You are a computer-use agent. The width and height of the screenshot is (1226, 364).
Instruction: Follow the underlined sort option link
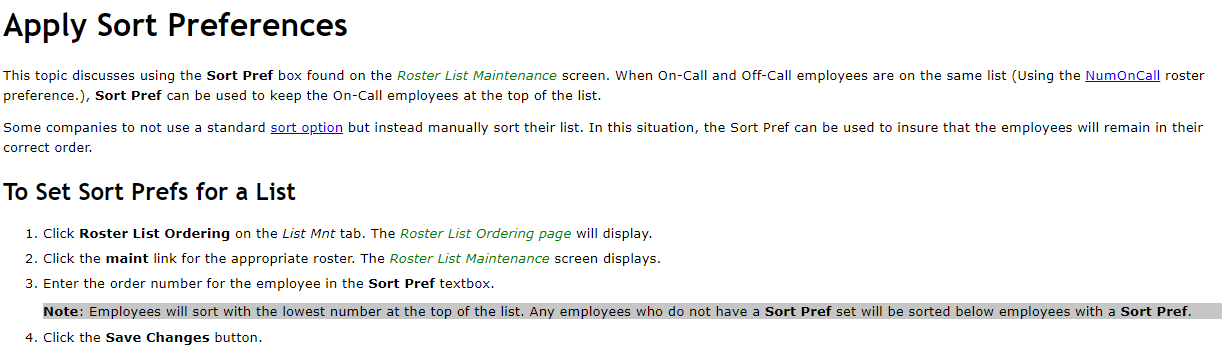pos(306,127)
